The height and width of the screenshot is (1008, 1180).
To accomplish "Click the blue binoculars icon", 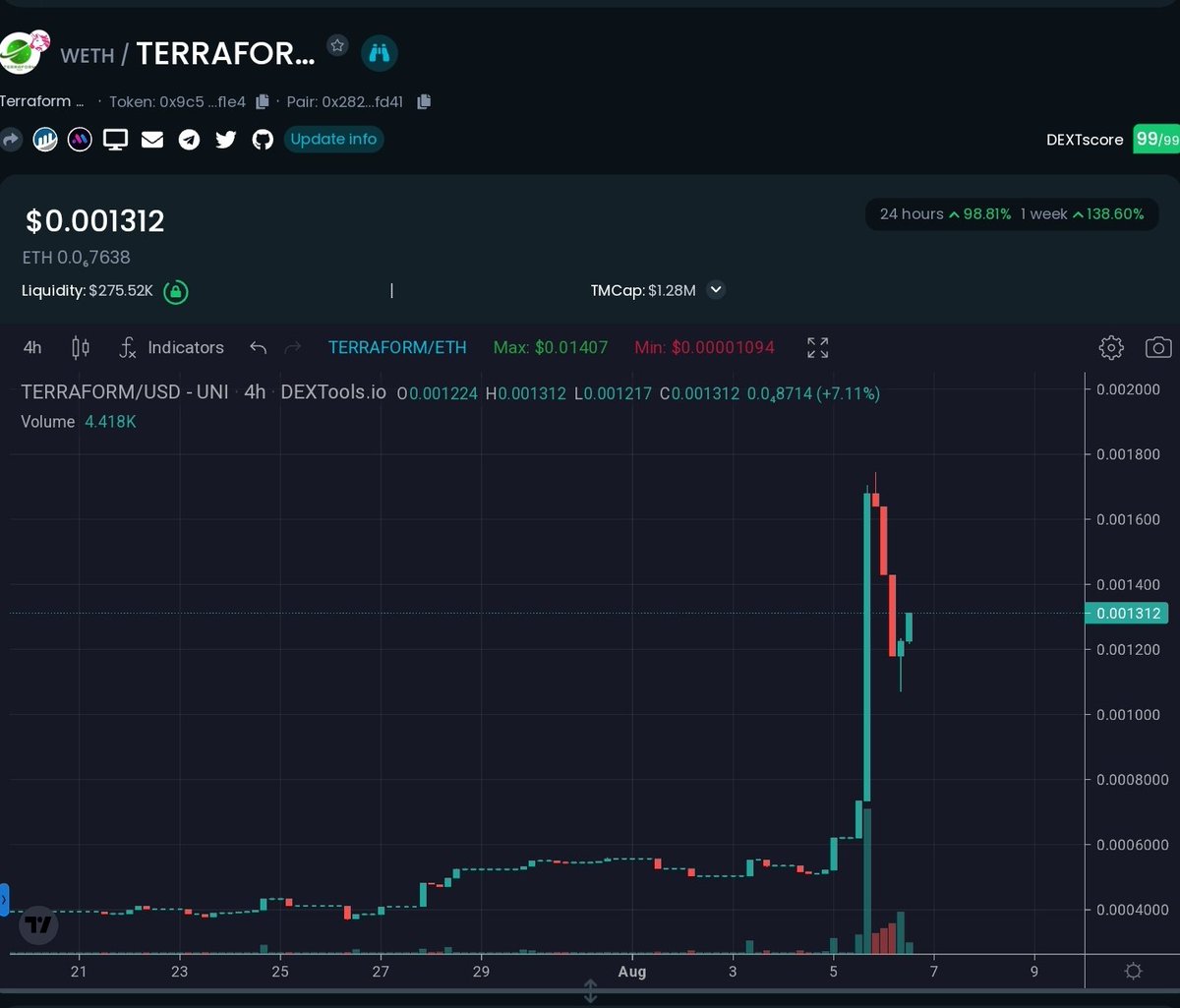I will pyautogui.click(x=380, y=53).
